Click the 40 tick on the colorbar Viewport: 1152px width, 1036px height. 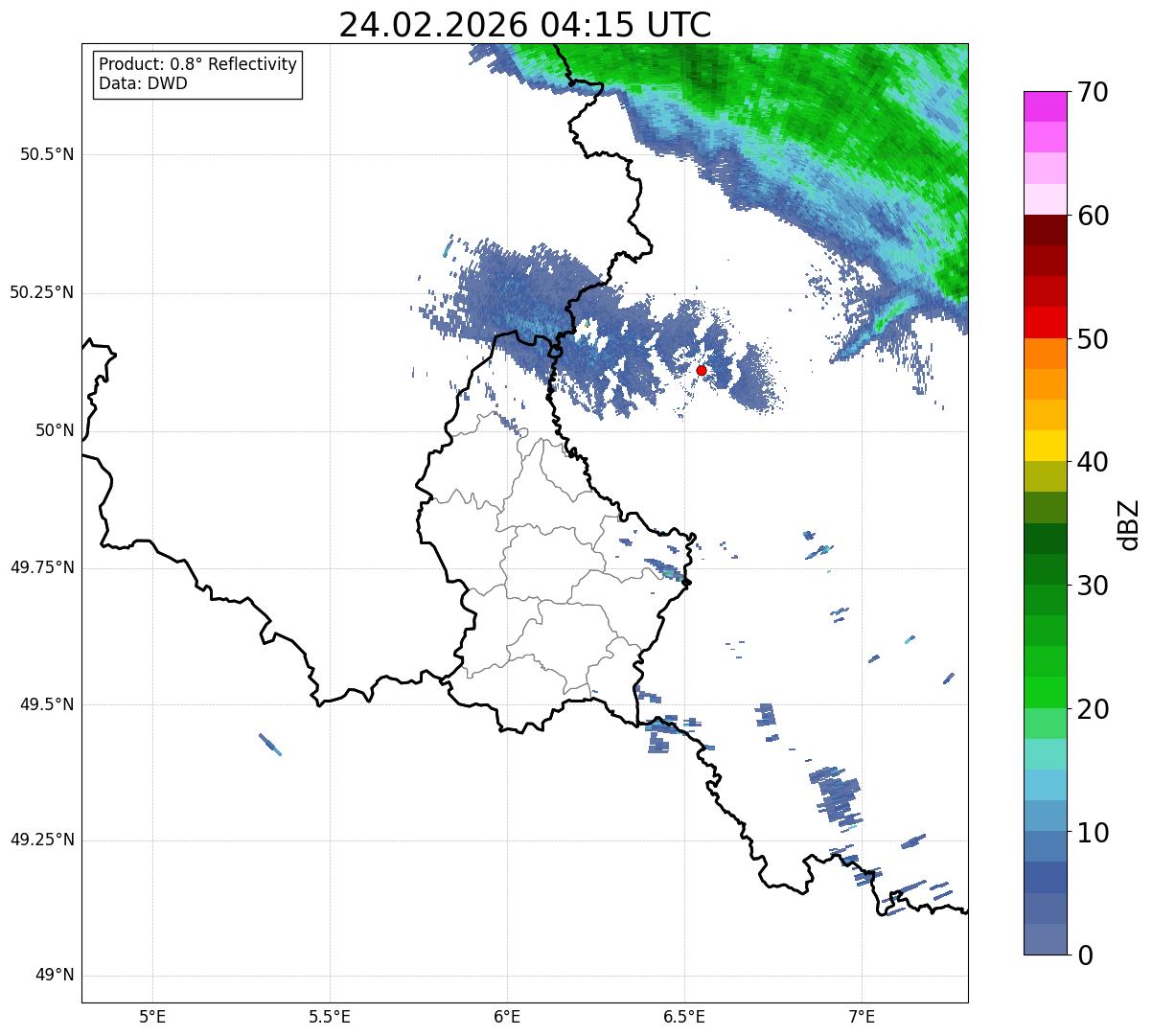pyautogui.click(x=1093, y=462)
